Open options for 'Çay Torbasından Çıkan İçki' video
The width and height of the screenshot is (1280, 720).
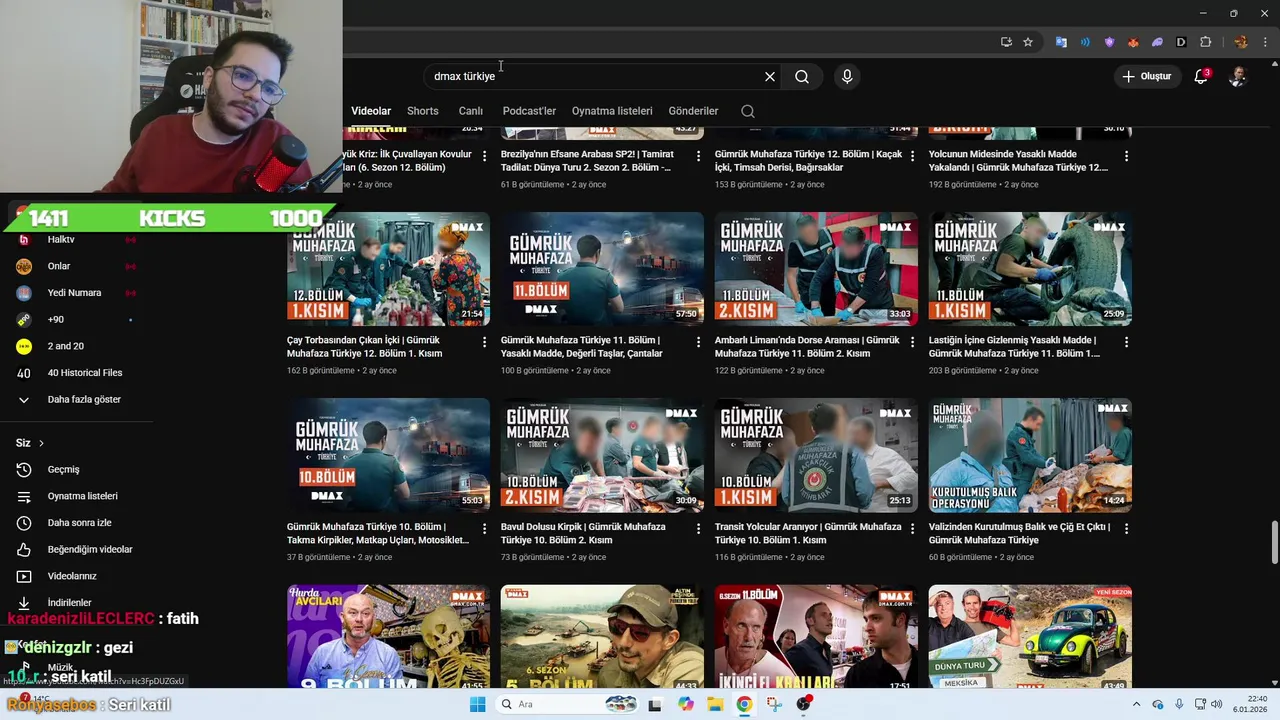(x=484, y=342)
